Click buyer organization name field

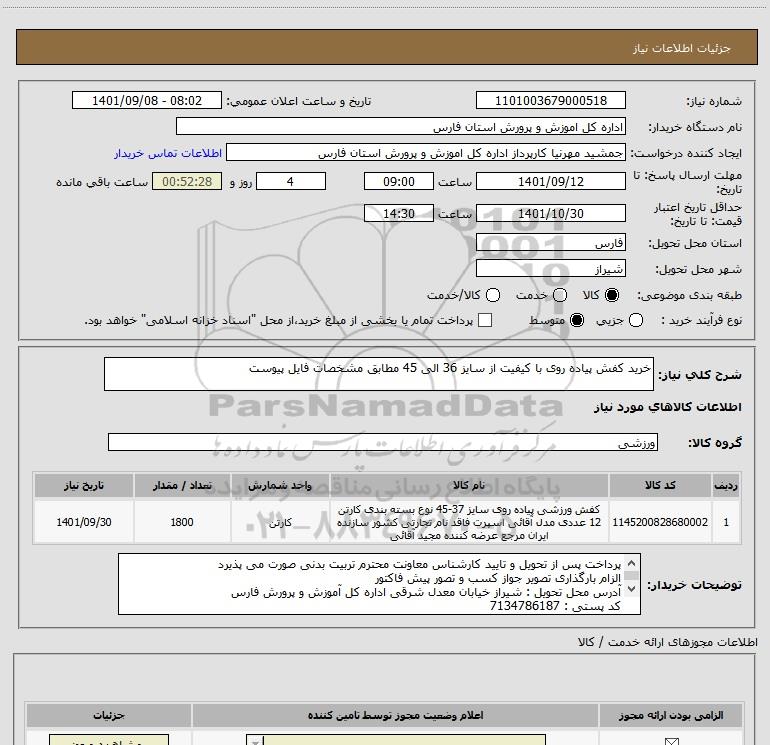(x=401, y=126)
